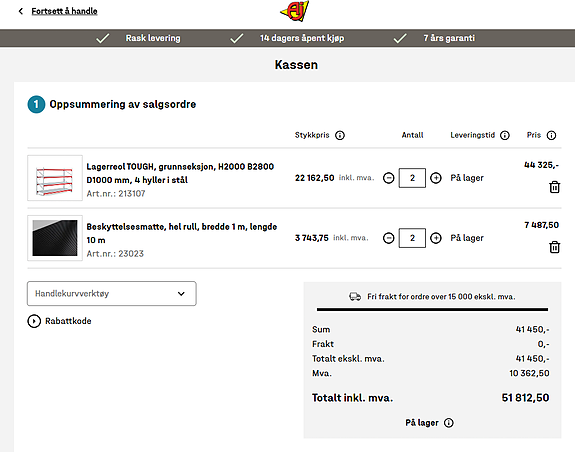
Task: Open the Beskyttelsesmatte product title link
Action: click(182, 234)
